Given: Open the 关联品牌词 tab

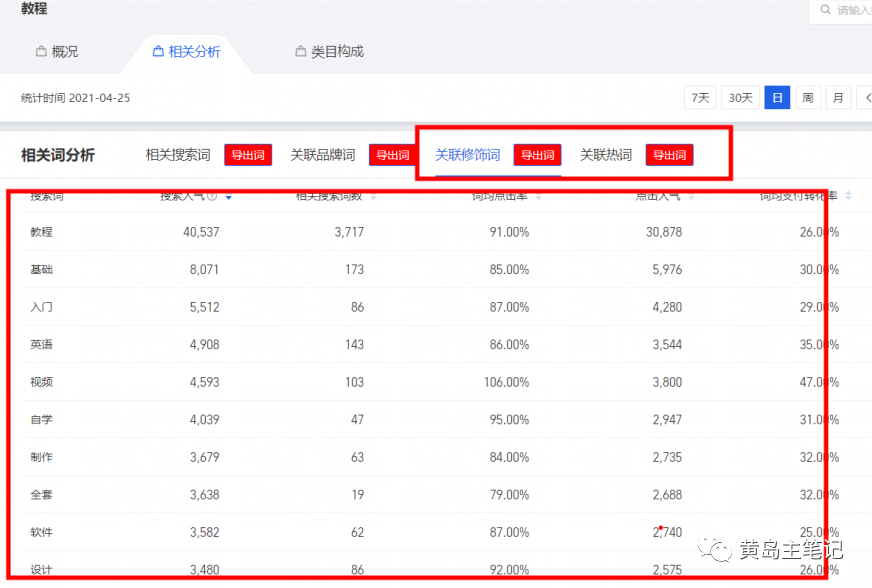Looking at the screenshot, I should click(322, 155).
